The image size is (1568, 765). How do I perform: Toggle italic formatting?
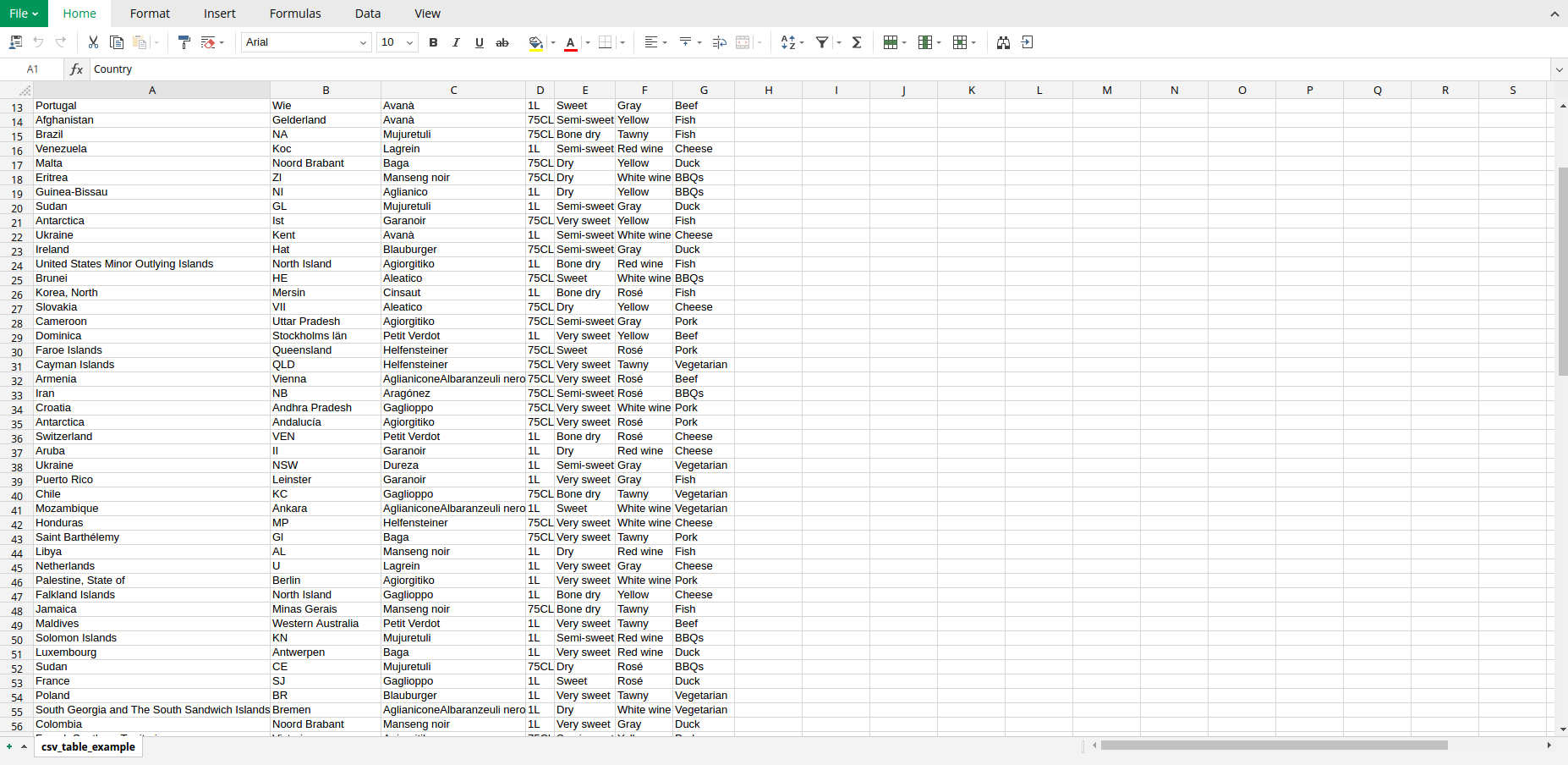click(x=456, y=42)
